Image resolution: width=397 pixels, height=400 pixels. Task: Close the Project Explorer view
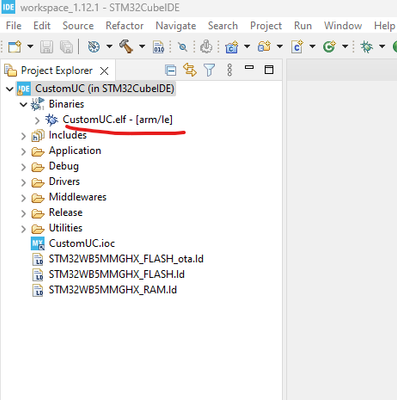click(x=104, y=71)
